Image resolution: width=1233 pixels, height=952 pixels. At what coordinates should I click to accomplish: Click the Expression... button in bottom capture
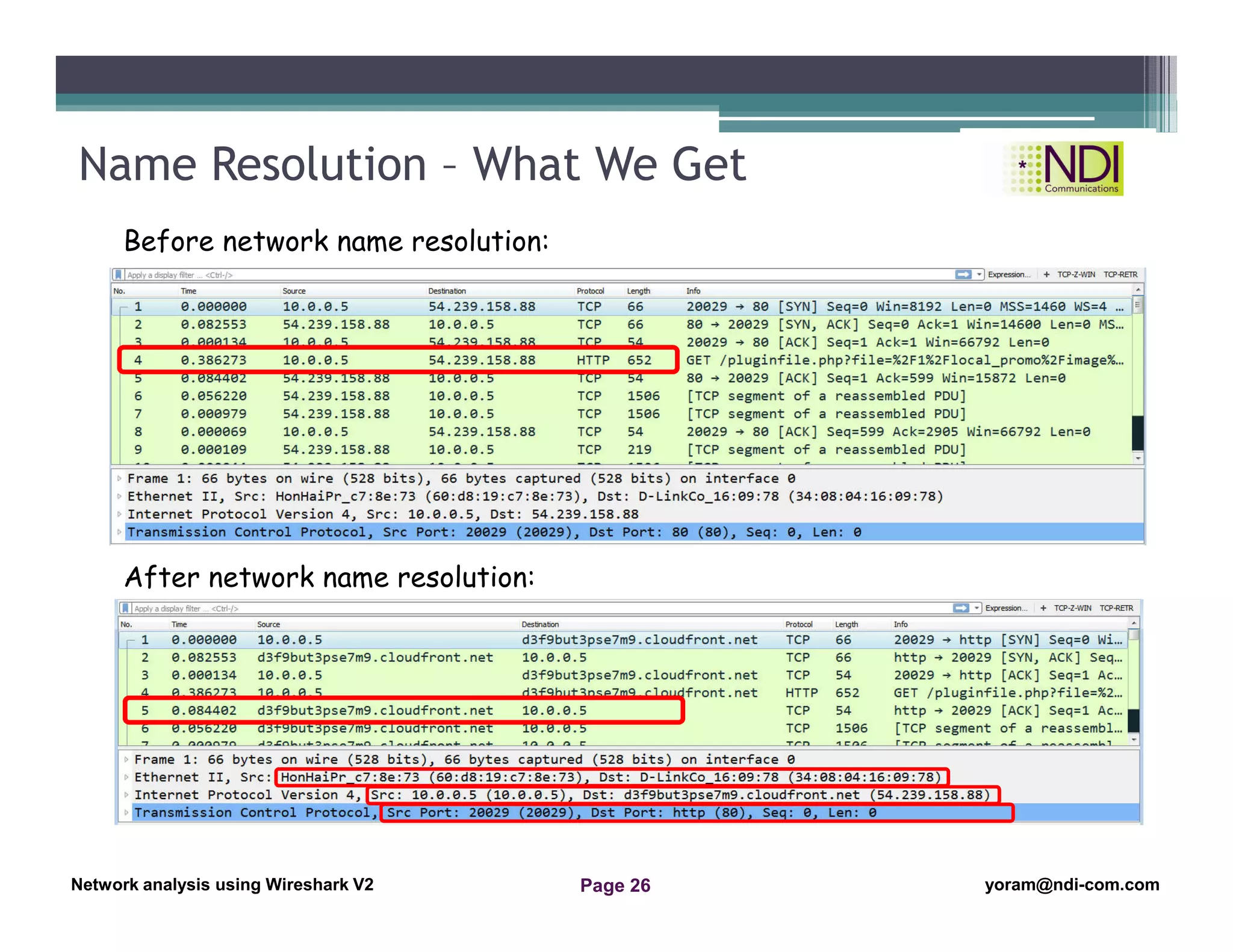[x=1006, y=608]
